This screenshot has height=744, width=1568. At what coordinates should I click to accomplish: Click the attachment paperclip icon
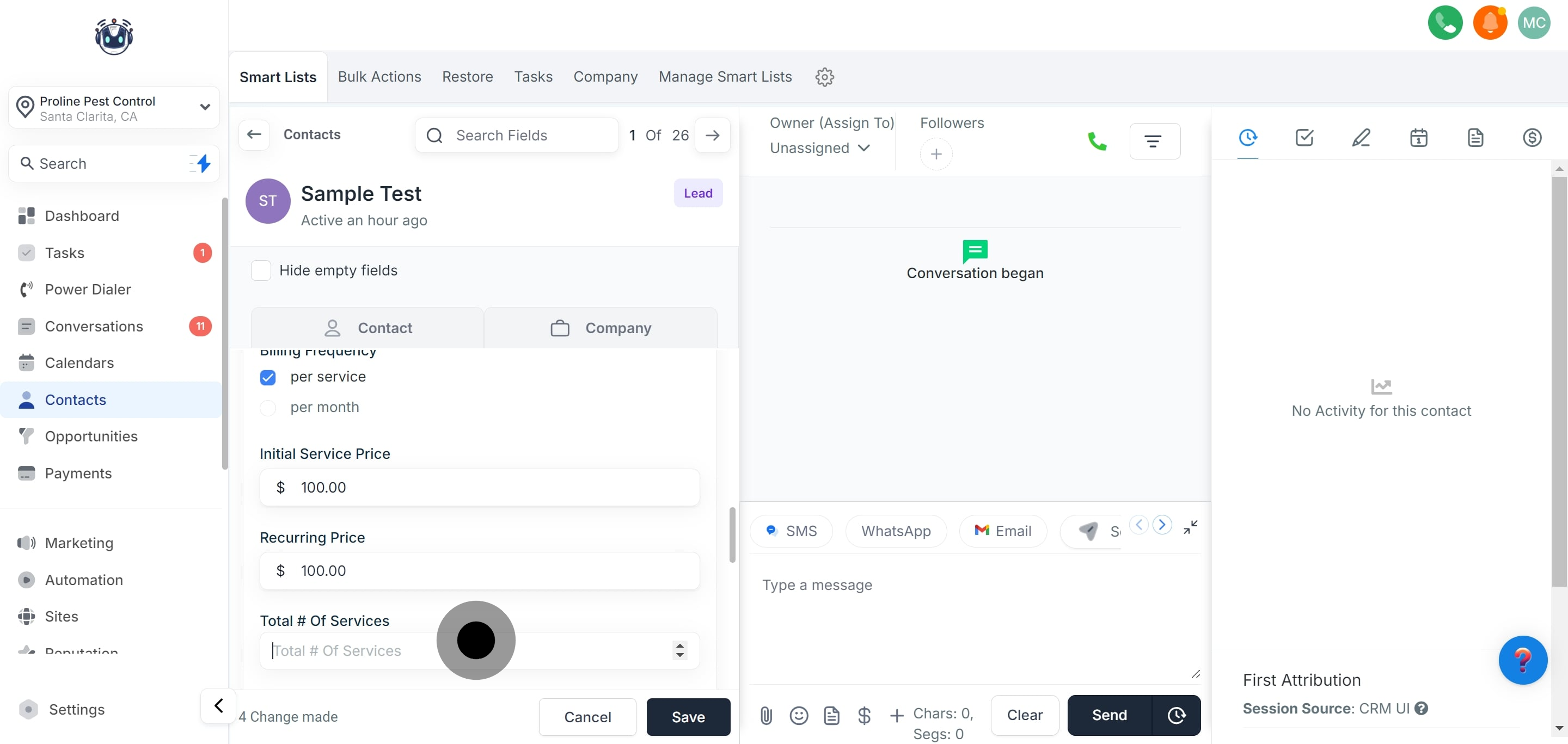pos(765,715)
